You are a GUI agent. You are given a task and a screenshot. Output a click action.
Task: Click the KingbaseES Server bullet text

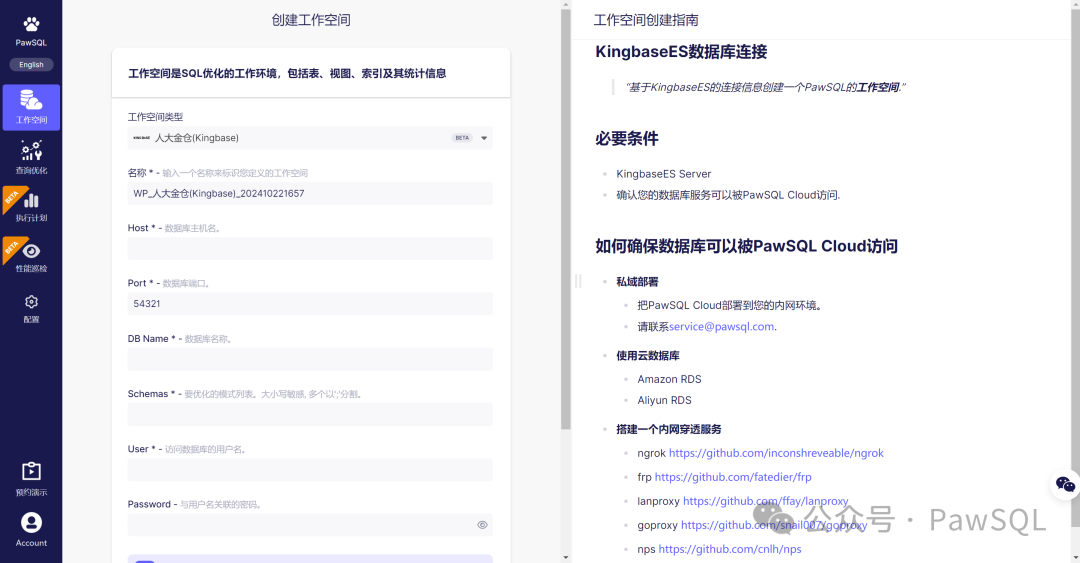pyautogui.click(x=663, y=174)
